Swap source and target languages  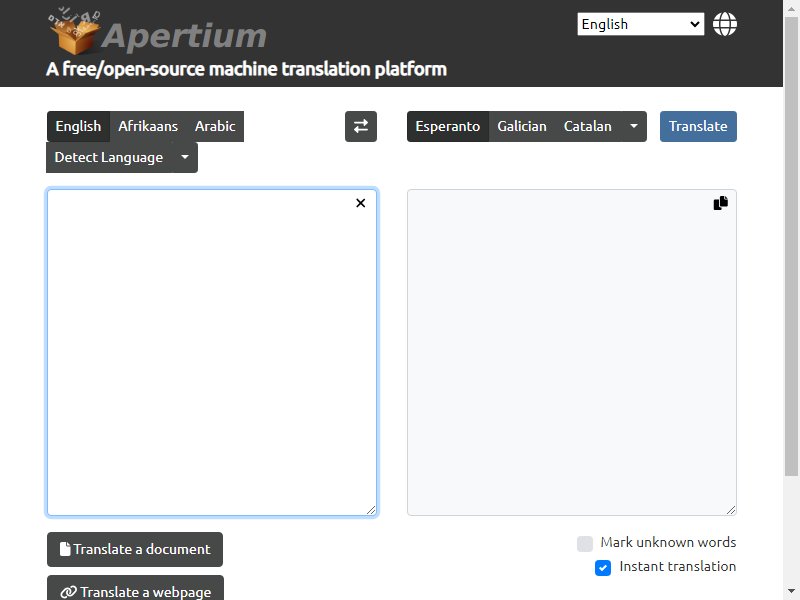361,127
